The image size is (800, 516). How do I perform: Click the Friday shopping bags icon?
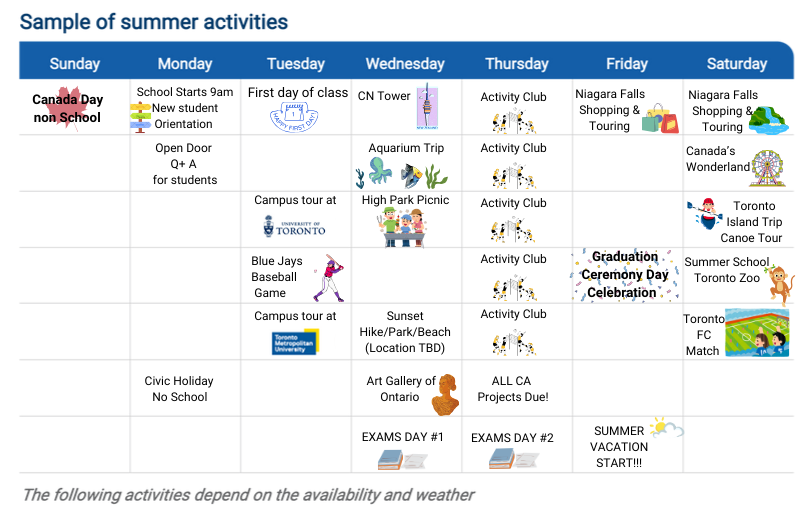(660, 119)
